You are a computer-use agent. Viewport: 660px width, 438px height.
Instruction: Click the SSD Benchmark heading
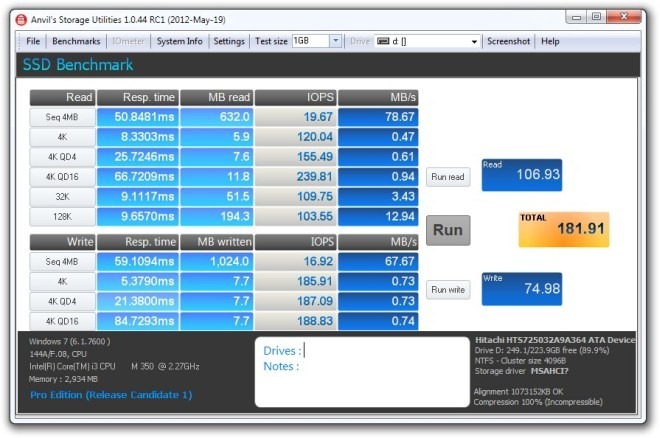tap(78, 65)
